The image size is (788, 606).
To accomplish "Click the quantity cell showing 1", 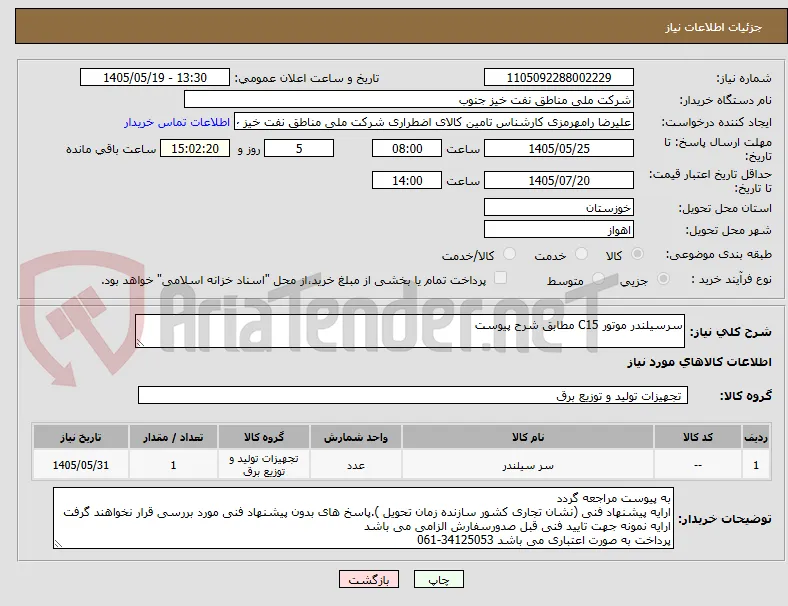I will point(173,465).
